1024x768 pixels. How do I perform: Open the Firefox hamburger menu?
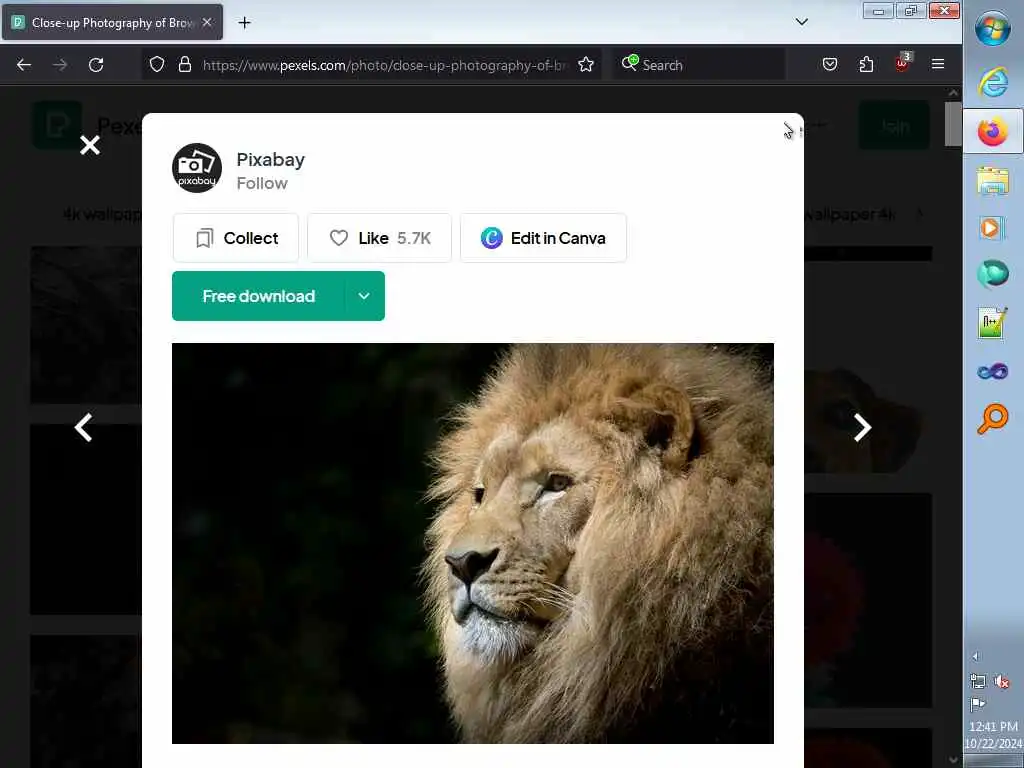938,64
